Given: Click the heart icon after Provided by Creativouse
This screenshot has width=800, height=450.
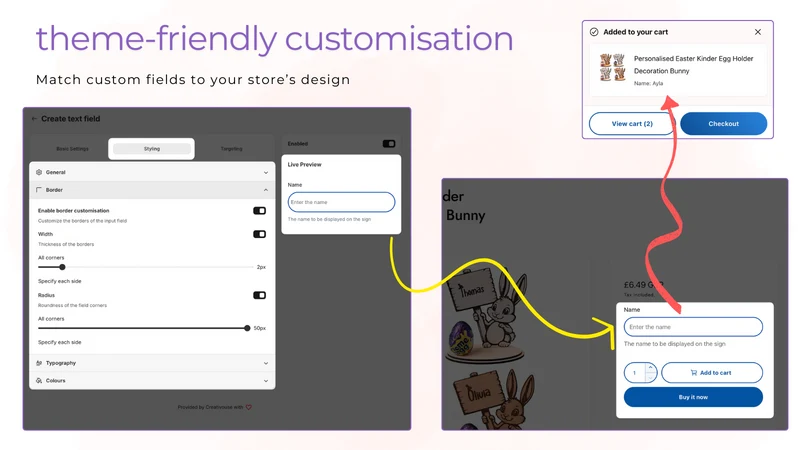Looking at the screenshot, I should pyautogui.click(x=249, y=407).
